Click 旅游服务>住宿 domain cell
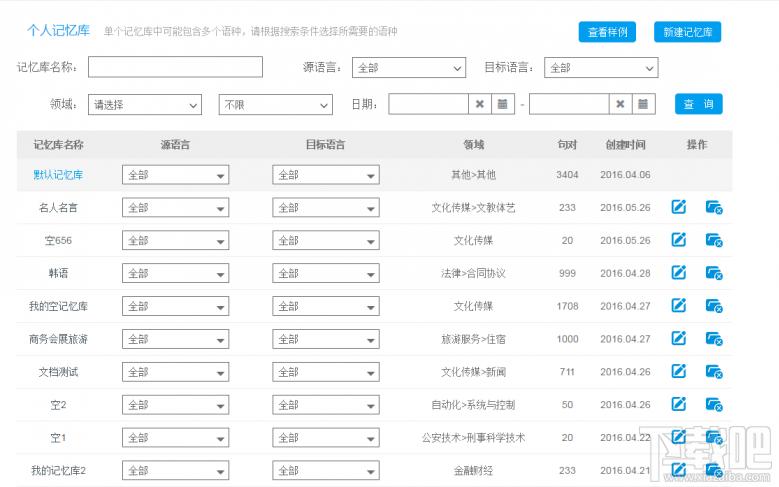779x487 pixels. pyautogui.click(x=473, y=339)
